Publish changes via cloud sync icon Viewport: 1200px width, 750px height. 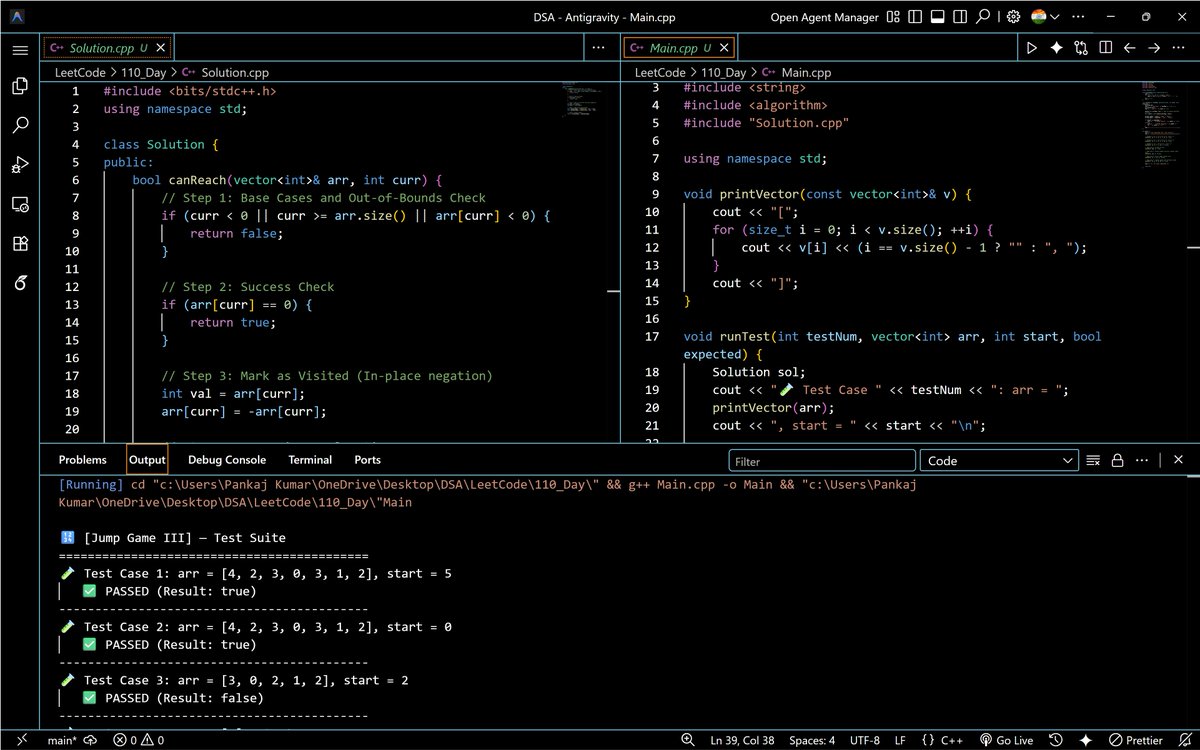90,740
